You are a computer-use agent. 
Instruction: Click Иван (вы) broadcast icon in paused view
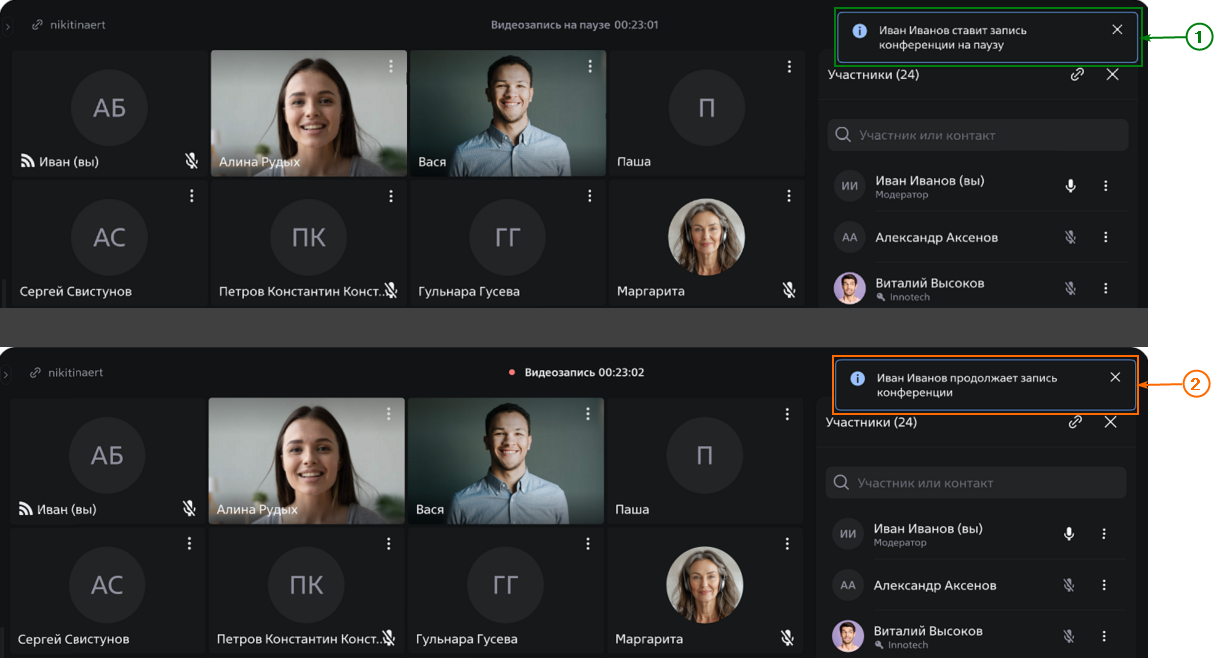[x=27, y=161]
